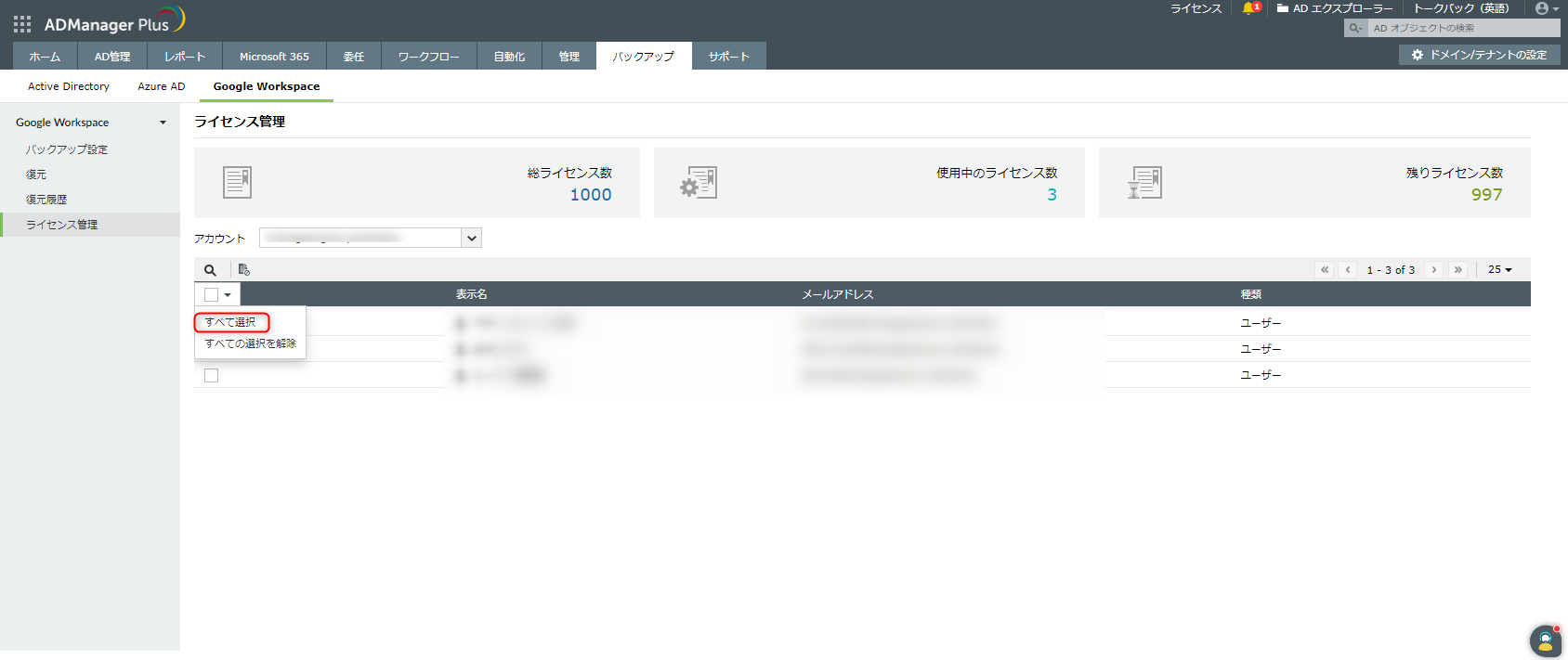
Task: Open 復元履歴 in sidebar
Action: (x=46, y=200)
